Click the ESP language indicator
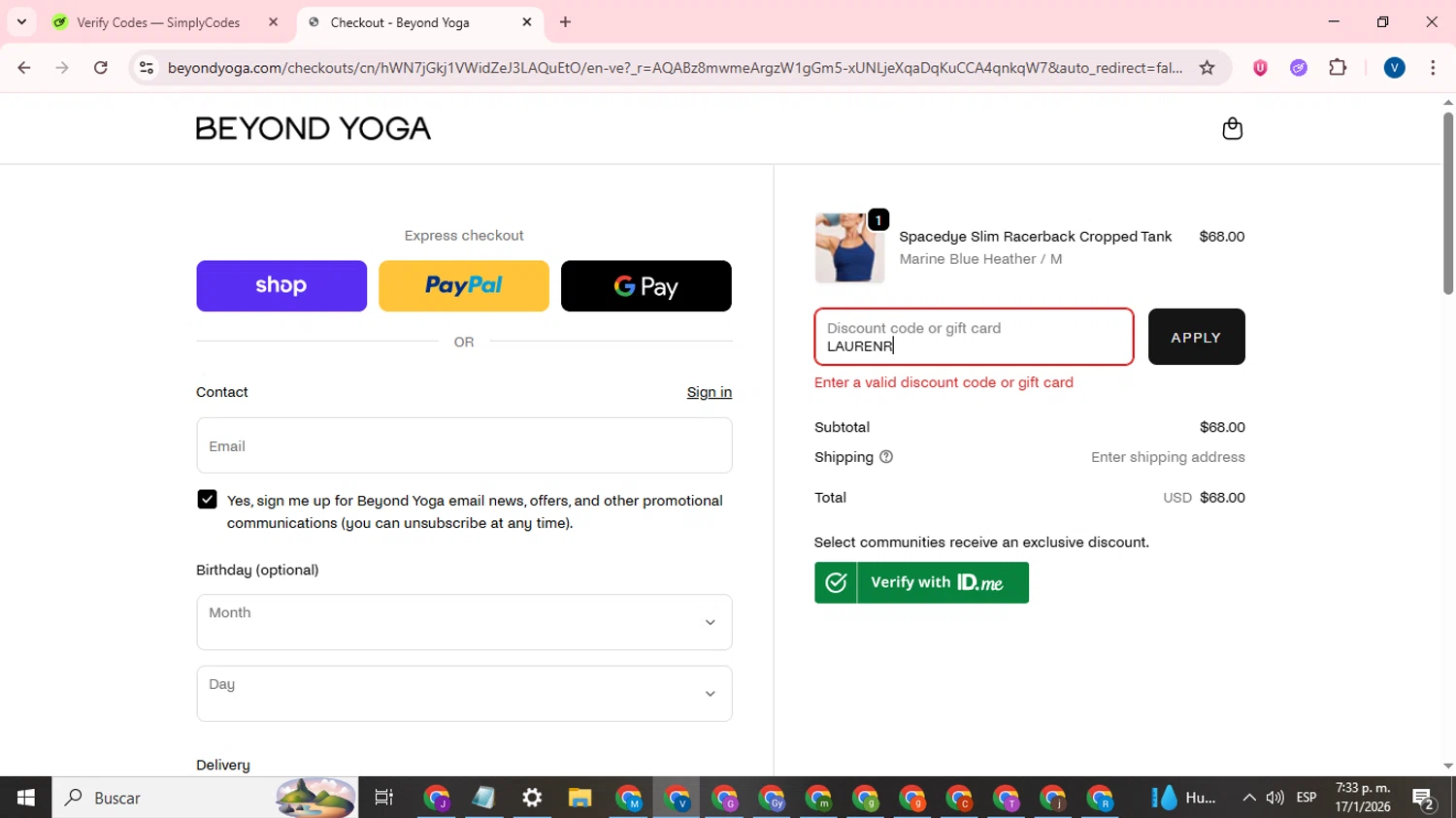 point(1307,798)
